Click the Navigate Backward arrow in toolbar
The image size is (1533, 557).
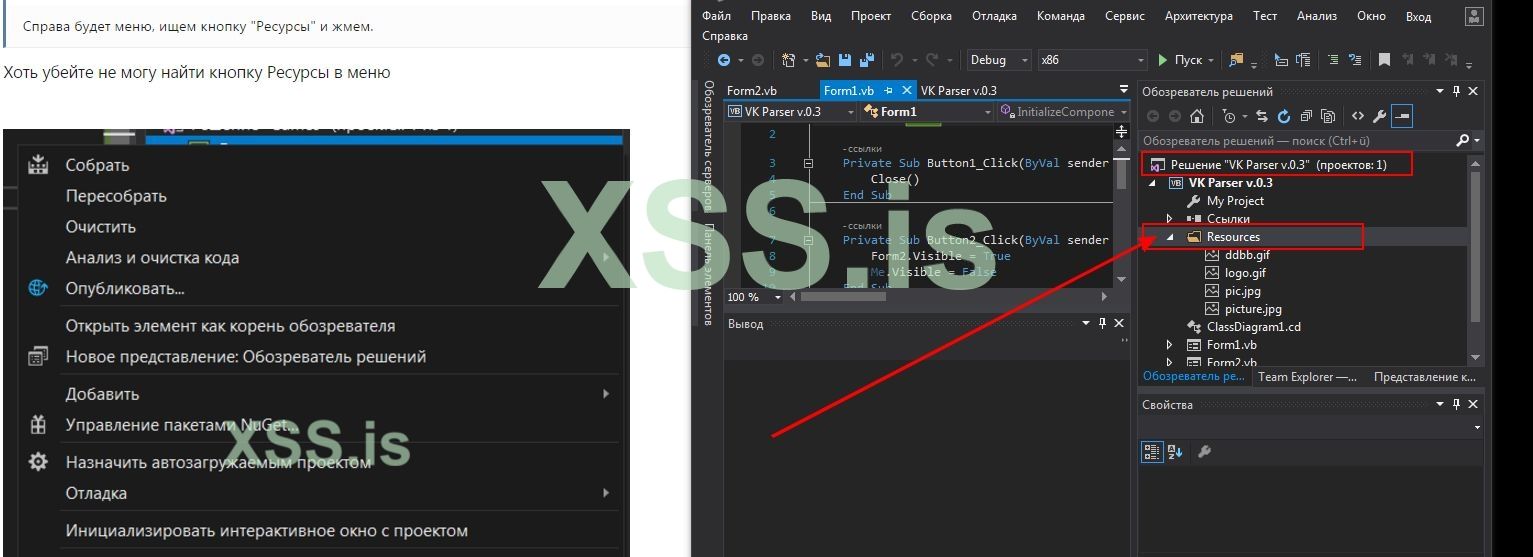pos(724,60)
